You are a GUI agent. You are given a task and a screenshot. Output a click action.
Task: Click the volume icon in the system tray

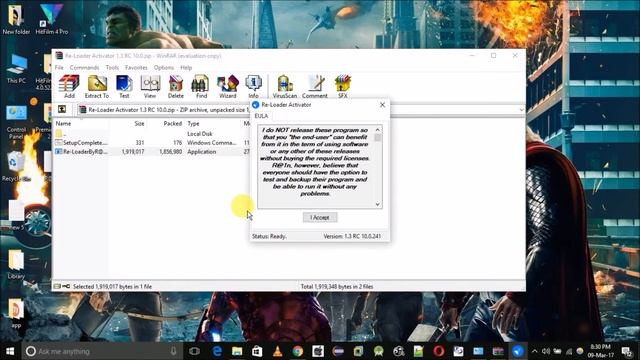pyautogui.click(x=546, y=351)
